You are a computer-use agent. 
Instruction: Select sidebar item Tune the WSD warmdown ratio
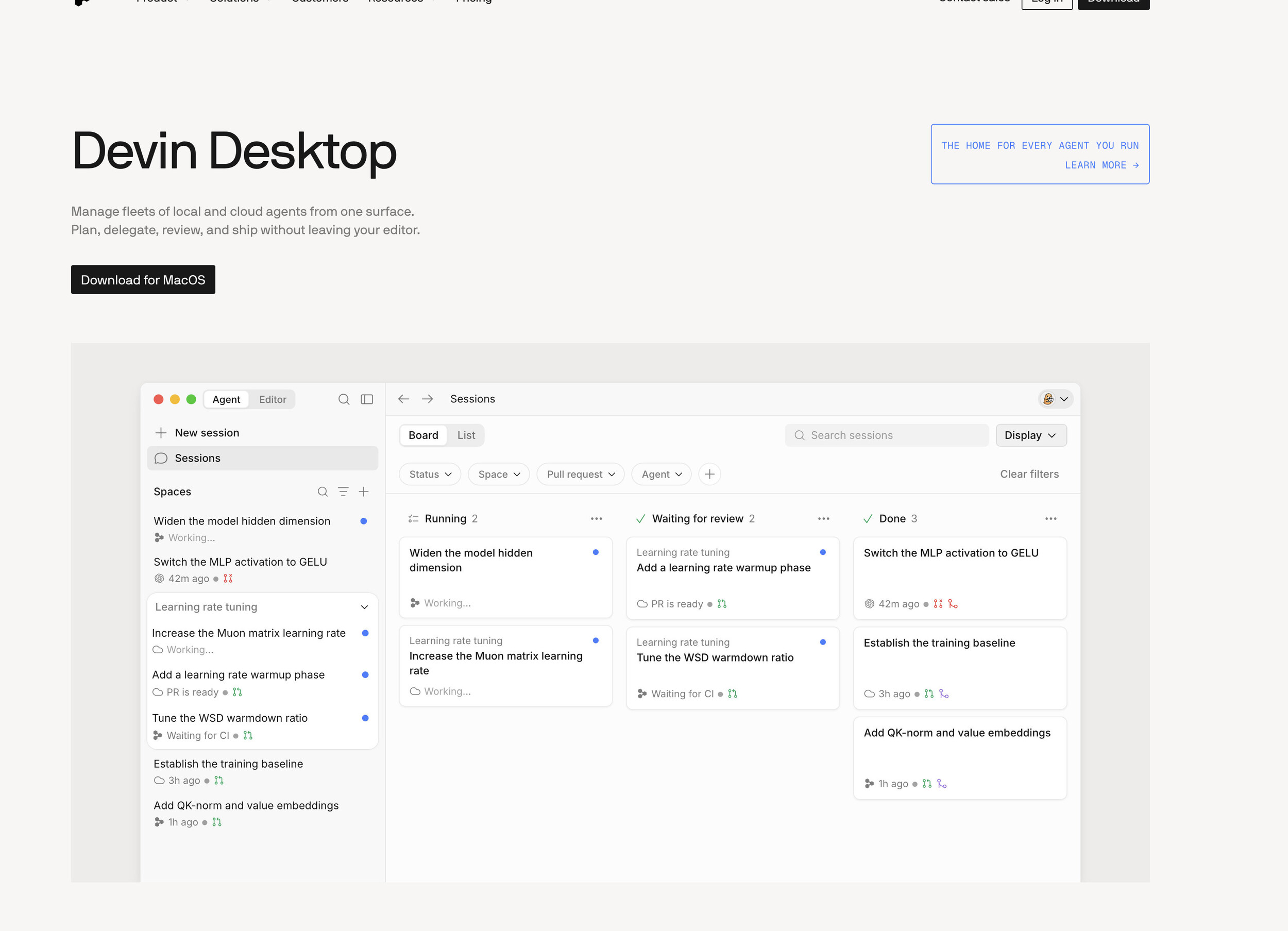point(261,726)
